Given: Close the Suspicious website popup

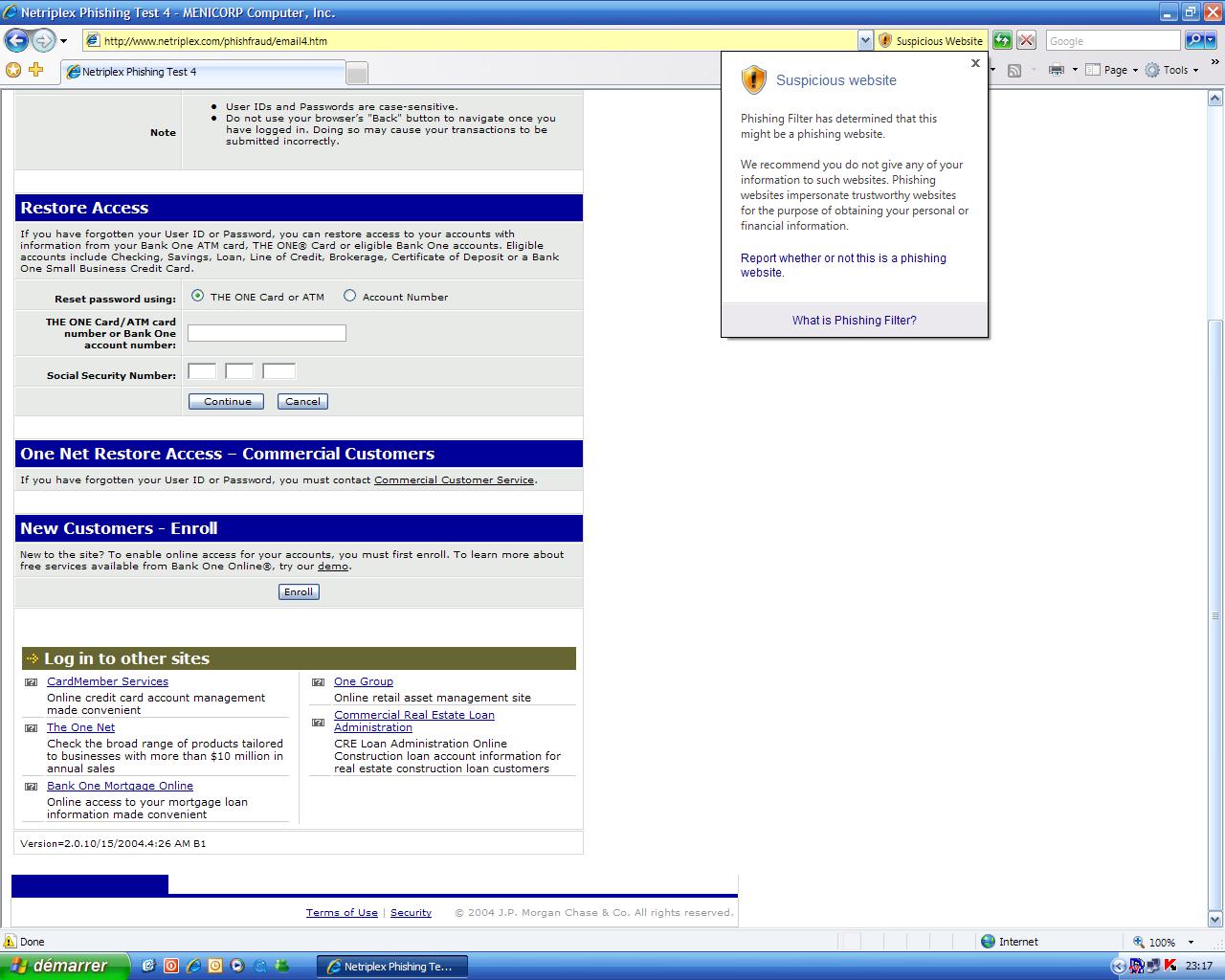Looking at the screenshot, I should click(x=975, y=63).
